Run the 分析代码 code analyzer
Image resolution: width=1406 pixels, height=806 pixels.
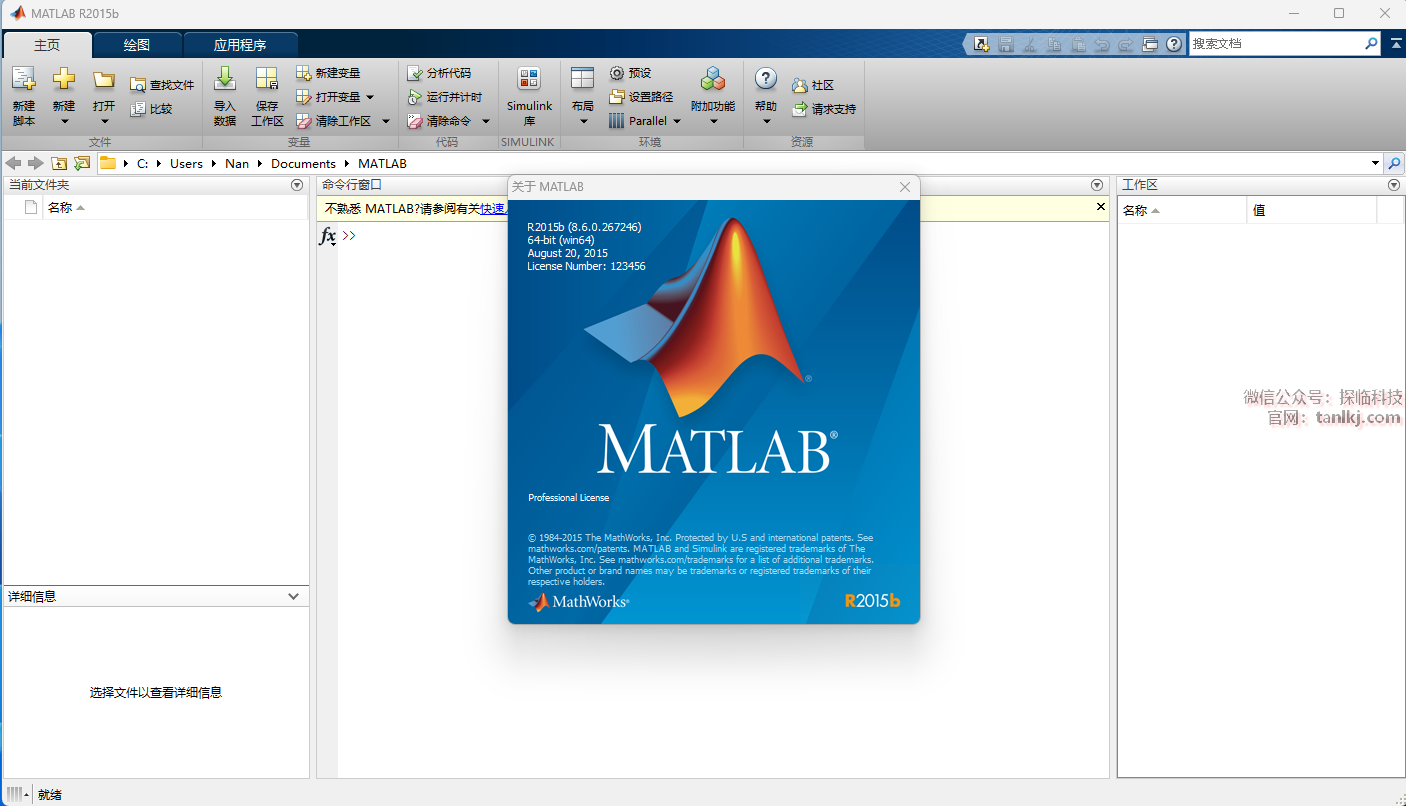pos(438,73)
